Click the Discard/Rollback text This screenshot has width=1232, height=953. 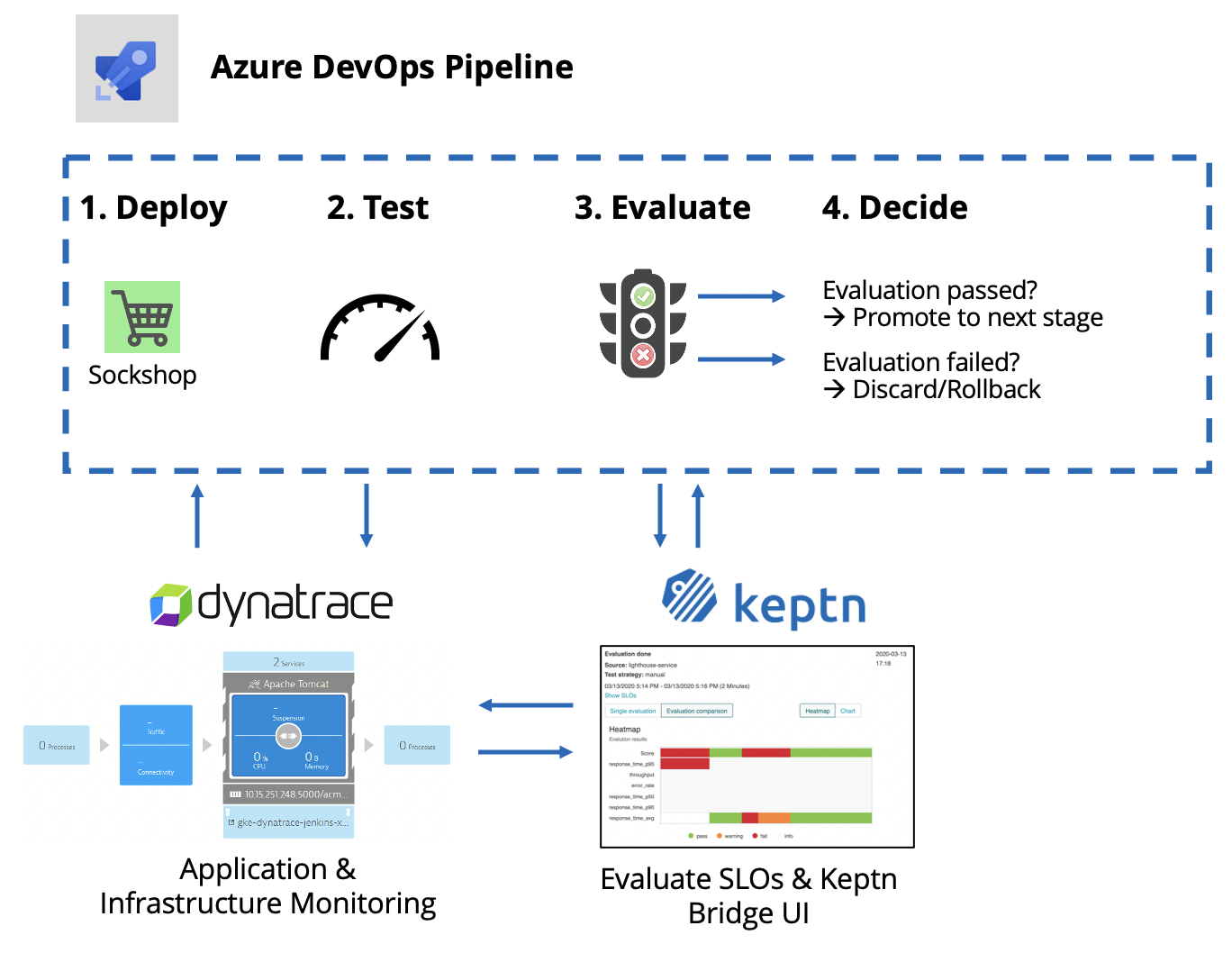point(947,389)
